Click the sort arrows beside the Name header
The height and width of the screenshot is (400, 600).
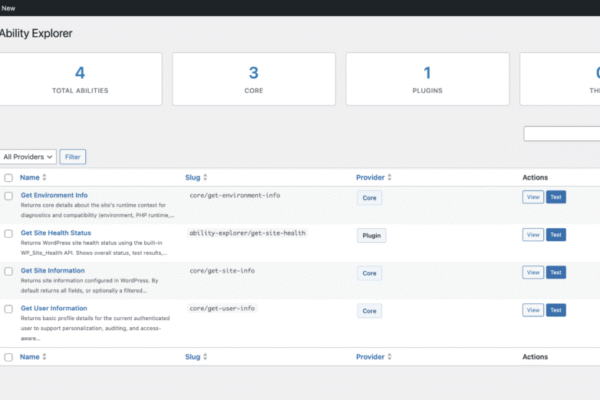pos(44,178)
